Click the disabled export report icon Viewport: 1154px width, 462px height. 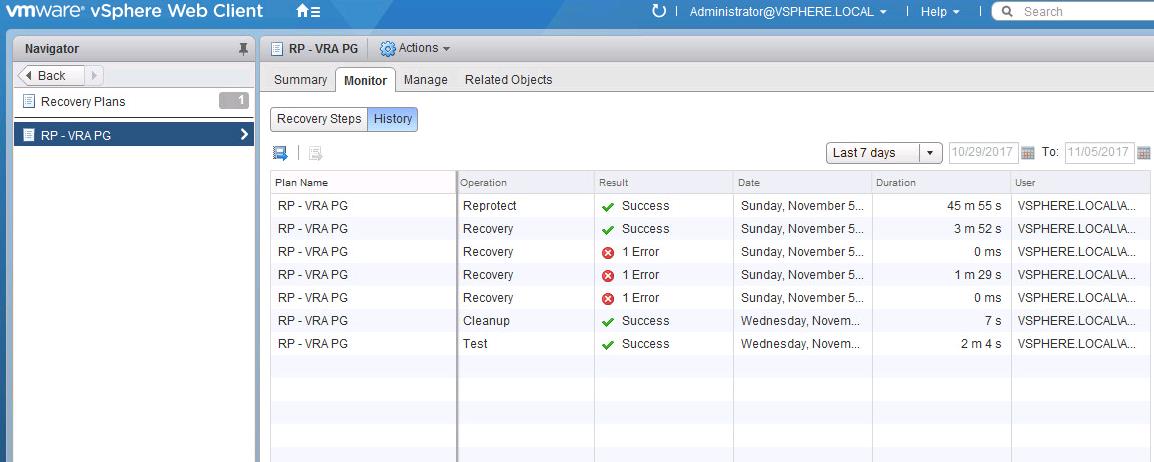pyautogui.click(x=316, y=153)
